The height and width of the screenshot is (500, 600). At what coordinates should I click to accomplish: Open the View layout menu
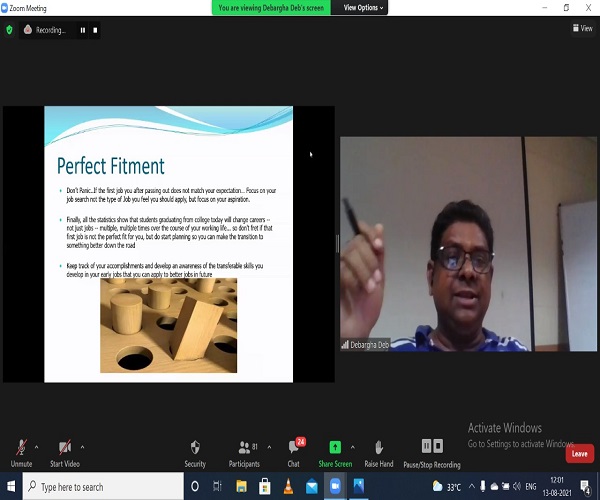[x=582, y=28]
